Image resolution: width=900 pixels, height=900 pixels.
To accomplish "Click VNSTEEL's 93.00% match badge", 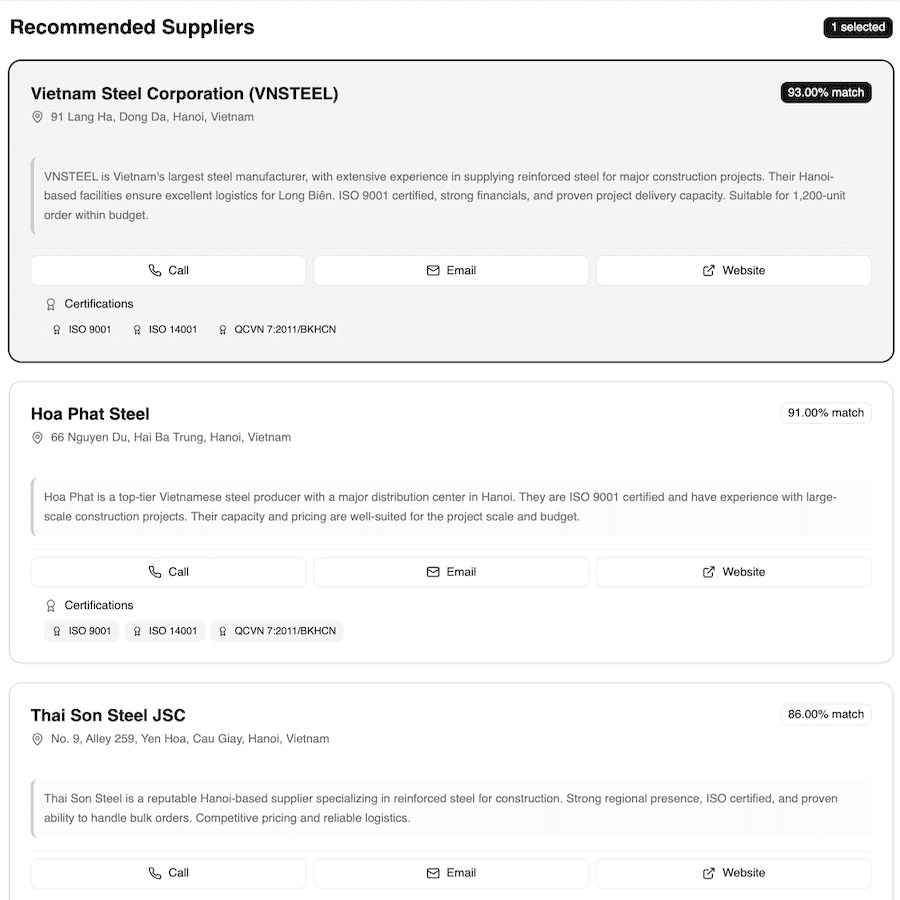I will [825, 92].
